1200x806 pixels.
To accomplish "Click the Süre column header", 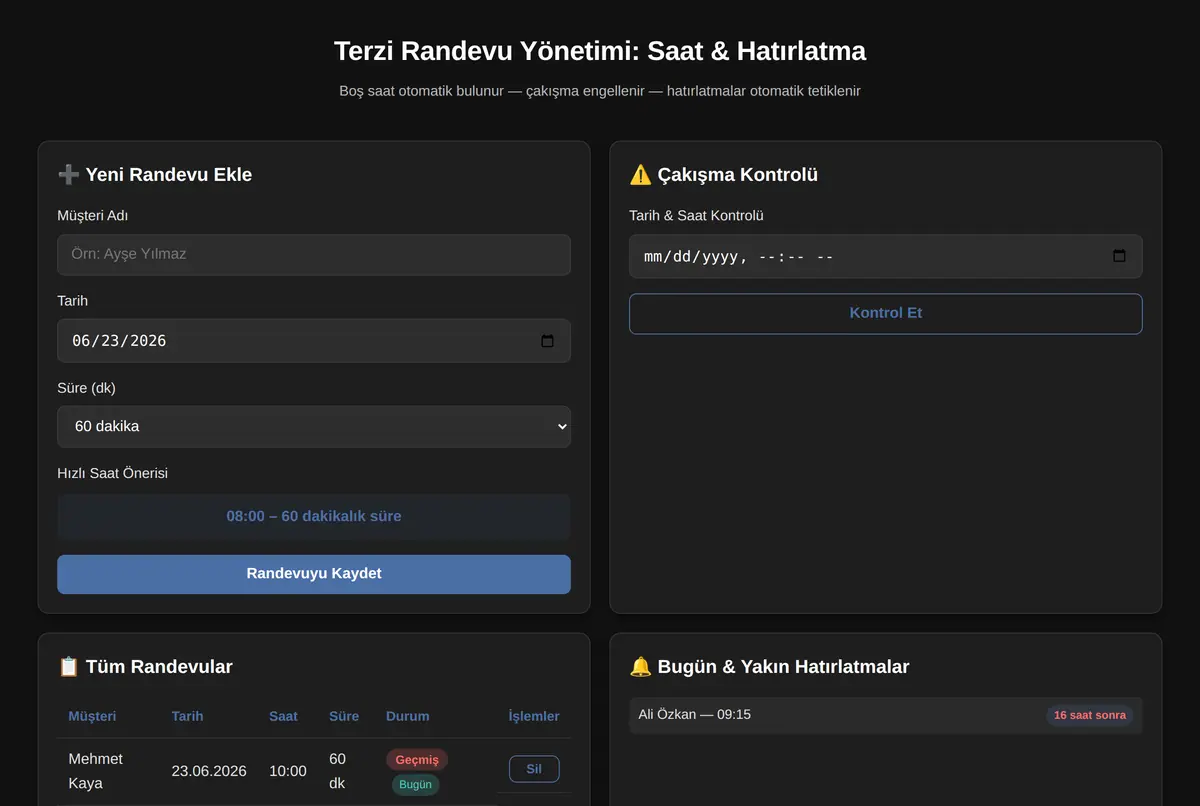I will (344, 716).
